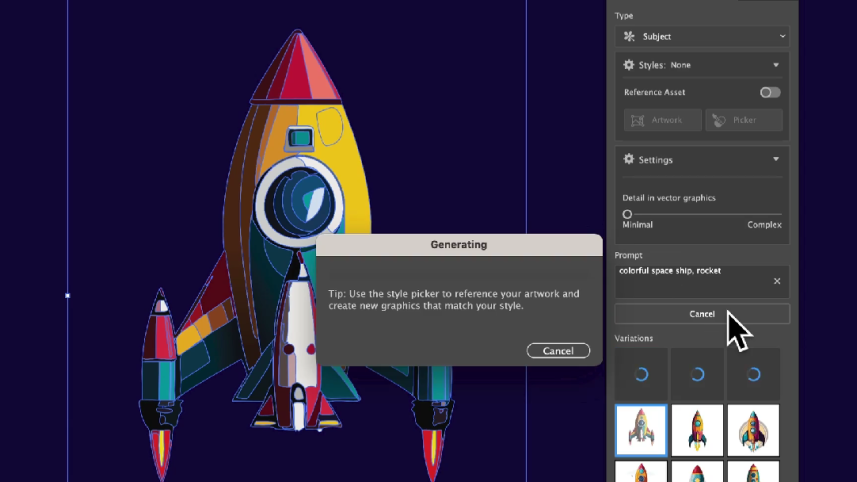Click the Minimal label under the slider

(x=637, y=225)
